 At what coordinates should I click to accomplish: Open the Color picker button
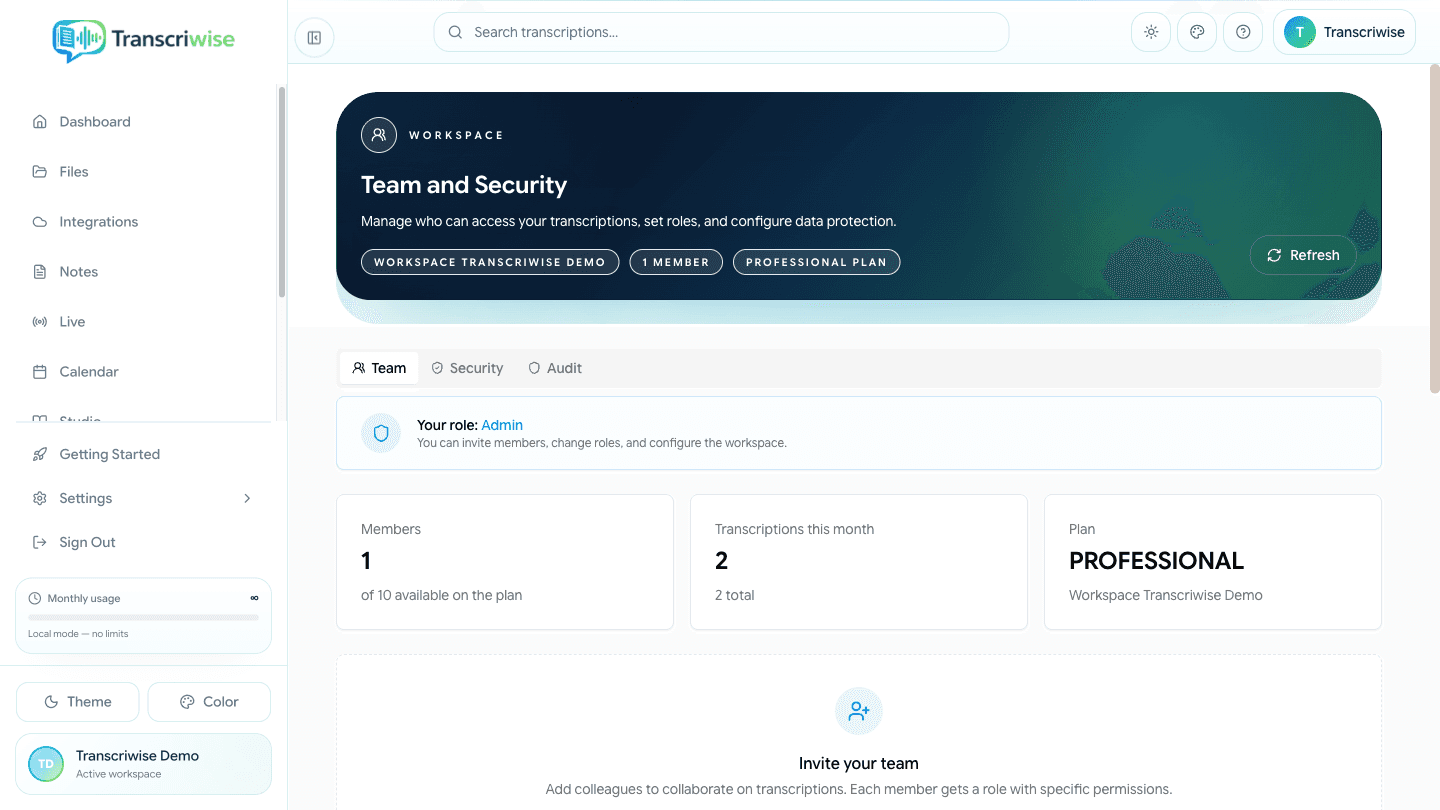point(209,702)
